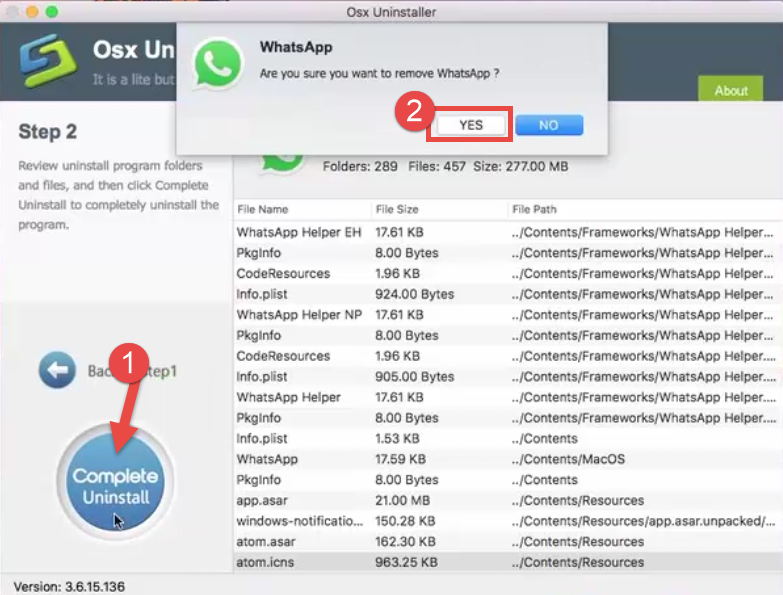Select the Info.plist 905.00 Bytes row
The height and width of the screenshot is (595, 783).
tap(508, 376)
